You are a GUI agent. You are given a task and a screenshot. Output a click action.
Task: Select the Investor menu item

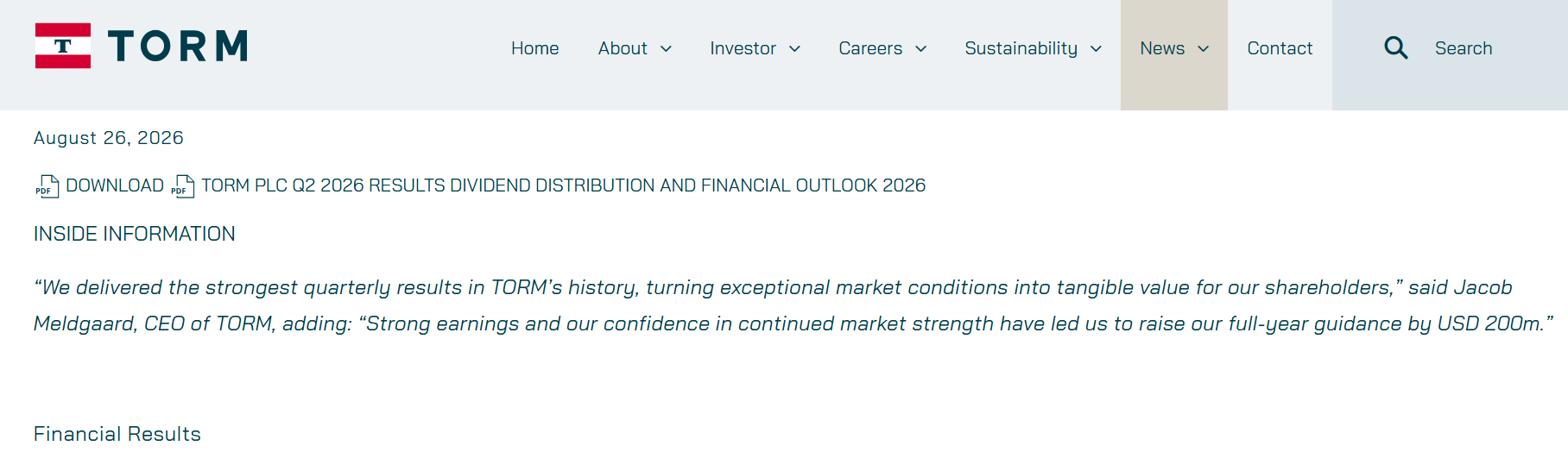pos(743,48)
